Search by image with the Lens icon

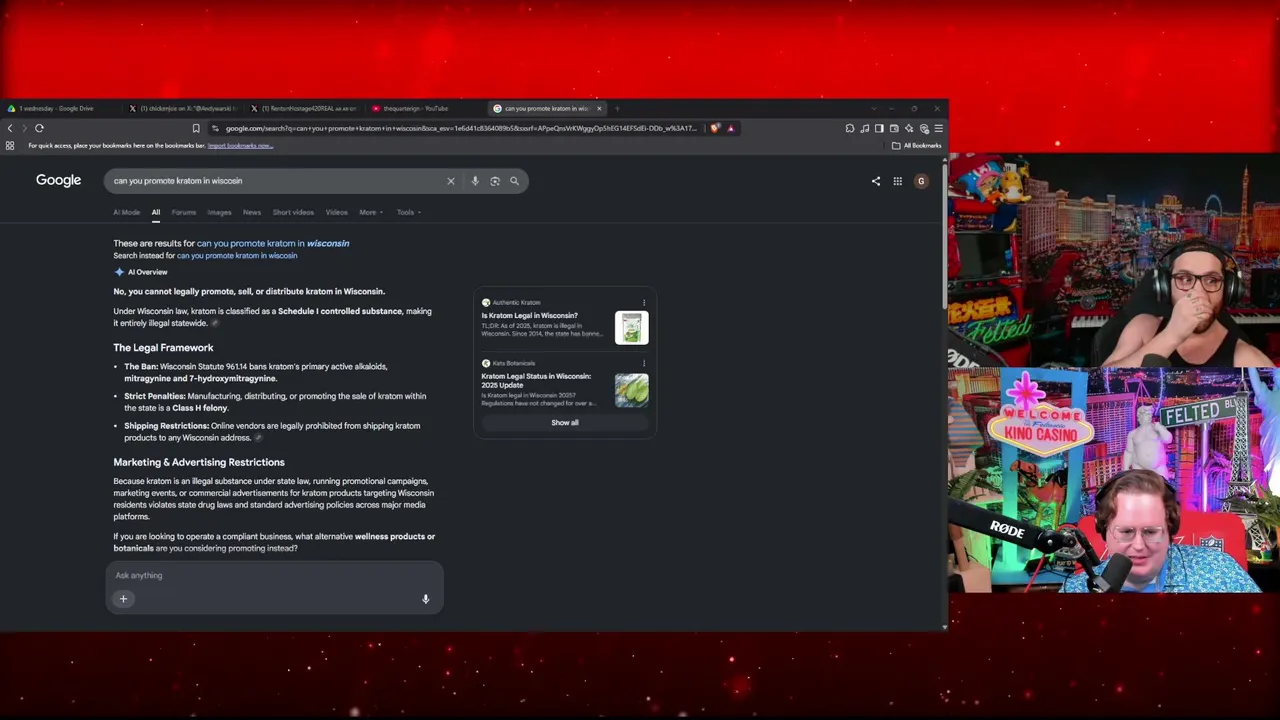495,181
